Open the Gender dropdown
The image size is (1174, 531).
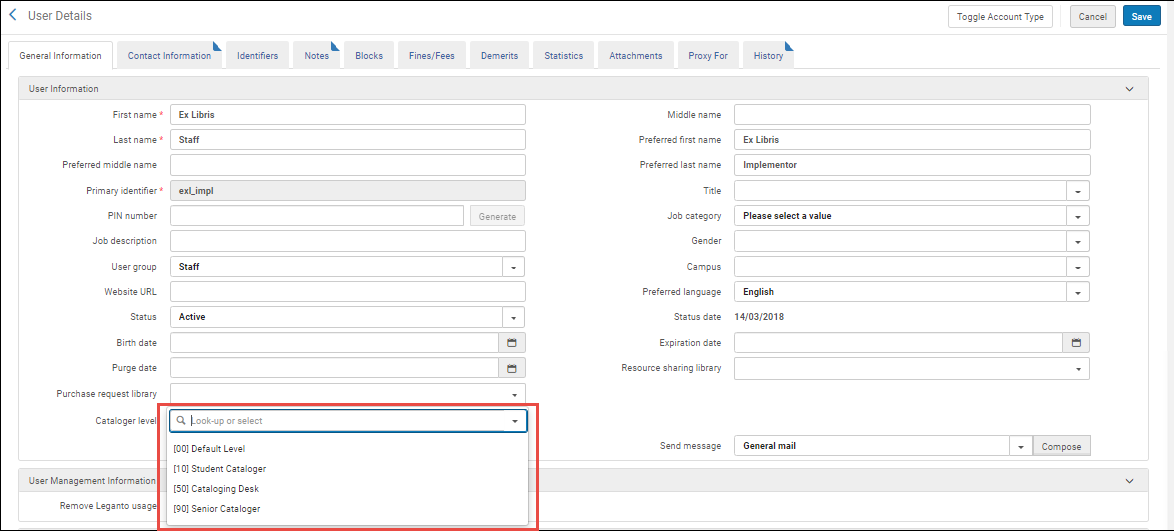point(1077,242)
